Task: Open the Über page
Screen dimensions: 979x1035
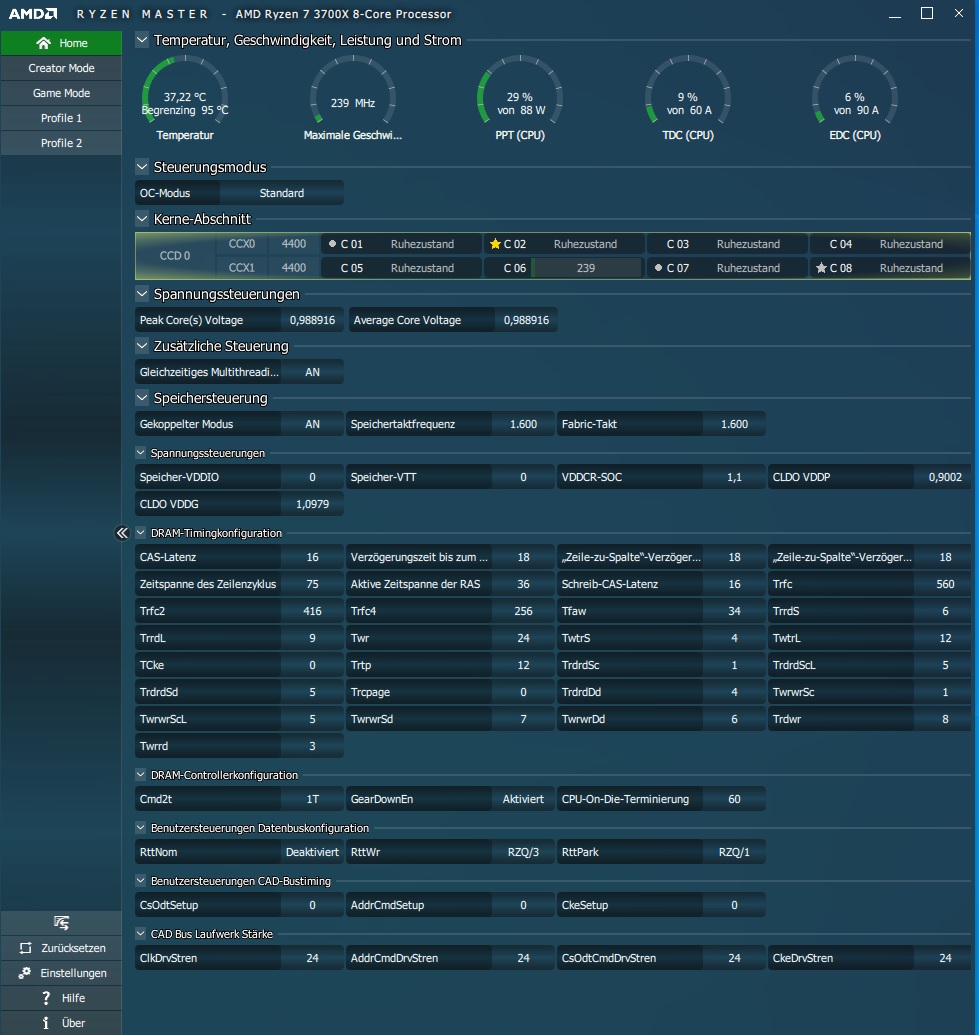Action: pos(61,1023)
